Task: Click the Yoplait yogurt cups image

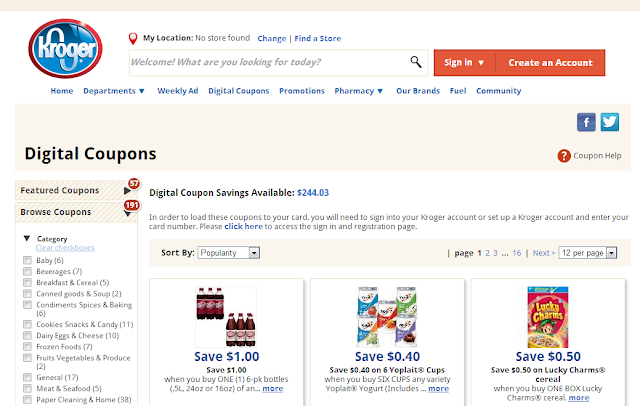Action: click(387, 317)
